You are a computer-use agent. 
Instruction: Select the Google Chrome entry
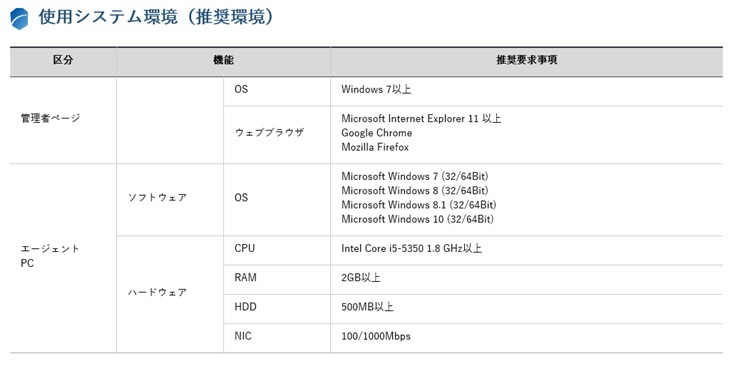coord(377,133)
